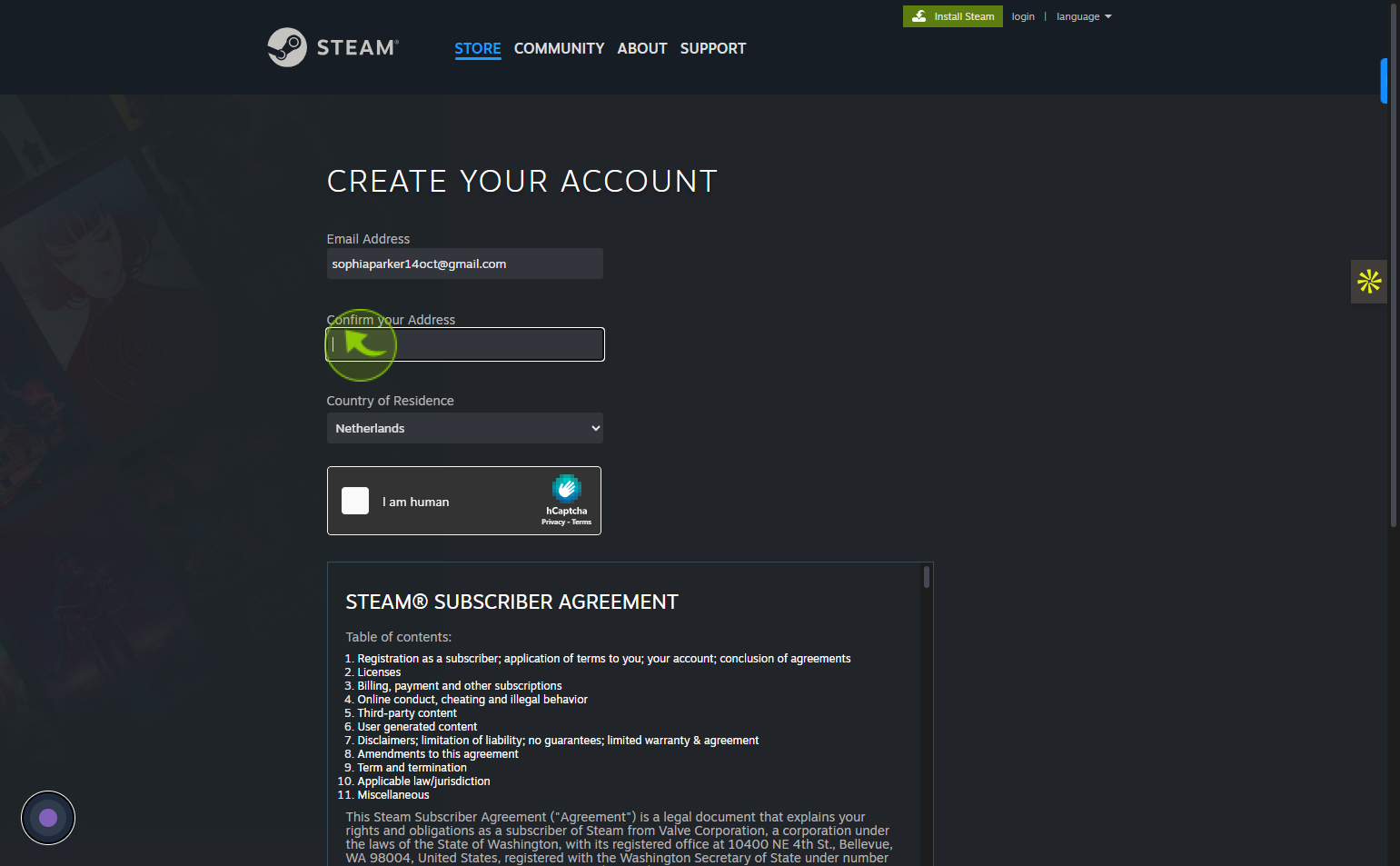
Task: Click "Billing, payment and other subscriptions" entry
Action: click(459, 686)
